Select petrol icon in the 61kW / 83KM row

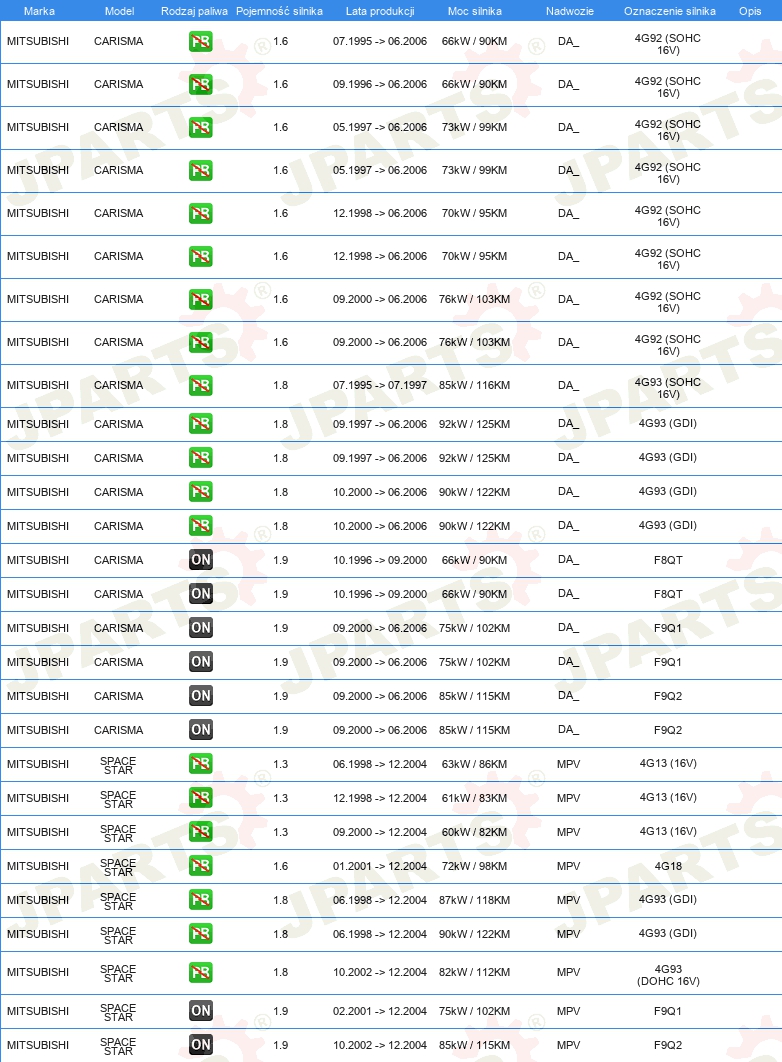tap(200, 798)
